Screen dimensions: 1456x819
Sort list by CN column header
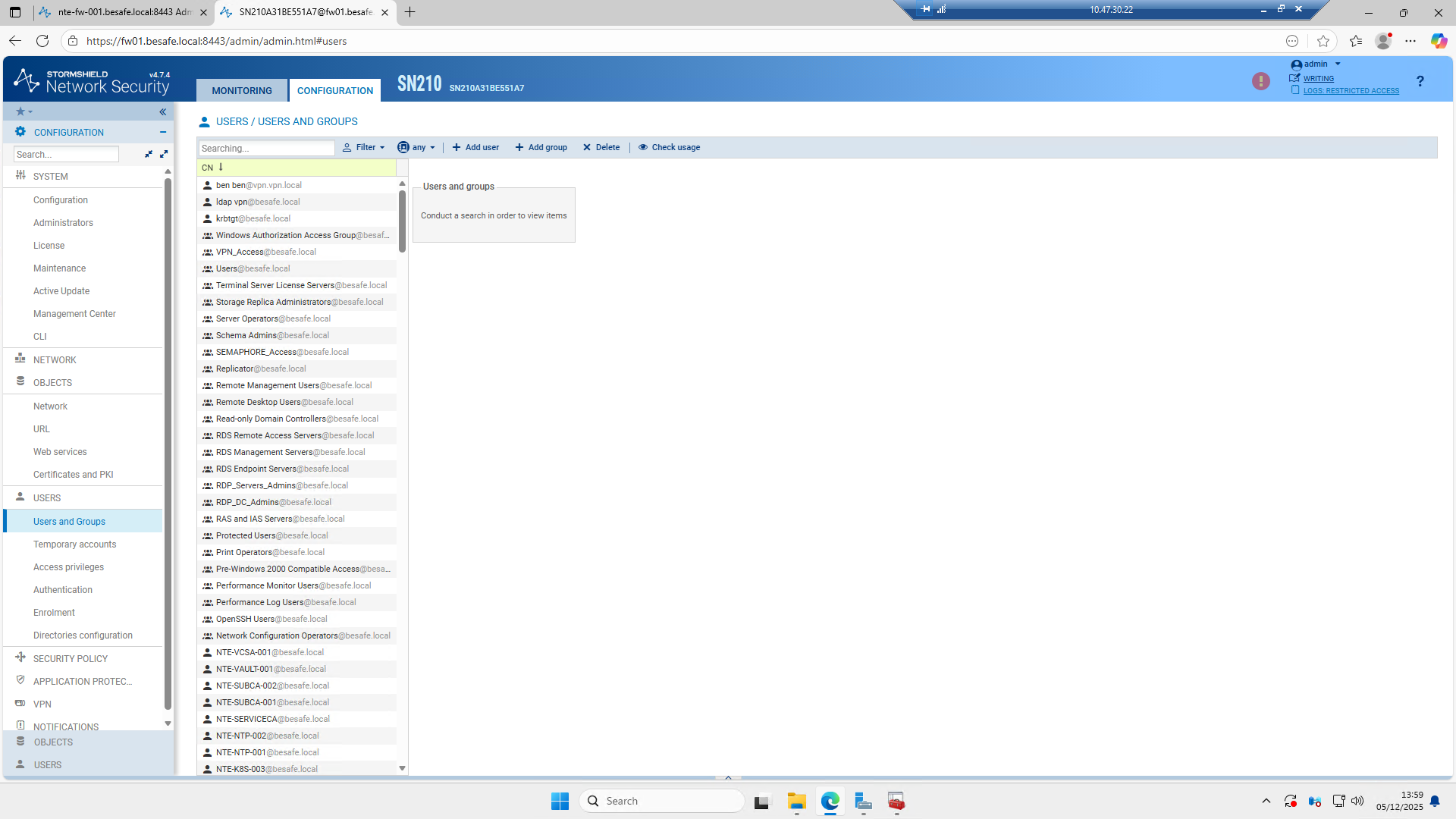[297, 168]
